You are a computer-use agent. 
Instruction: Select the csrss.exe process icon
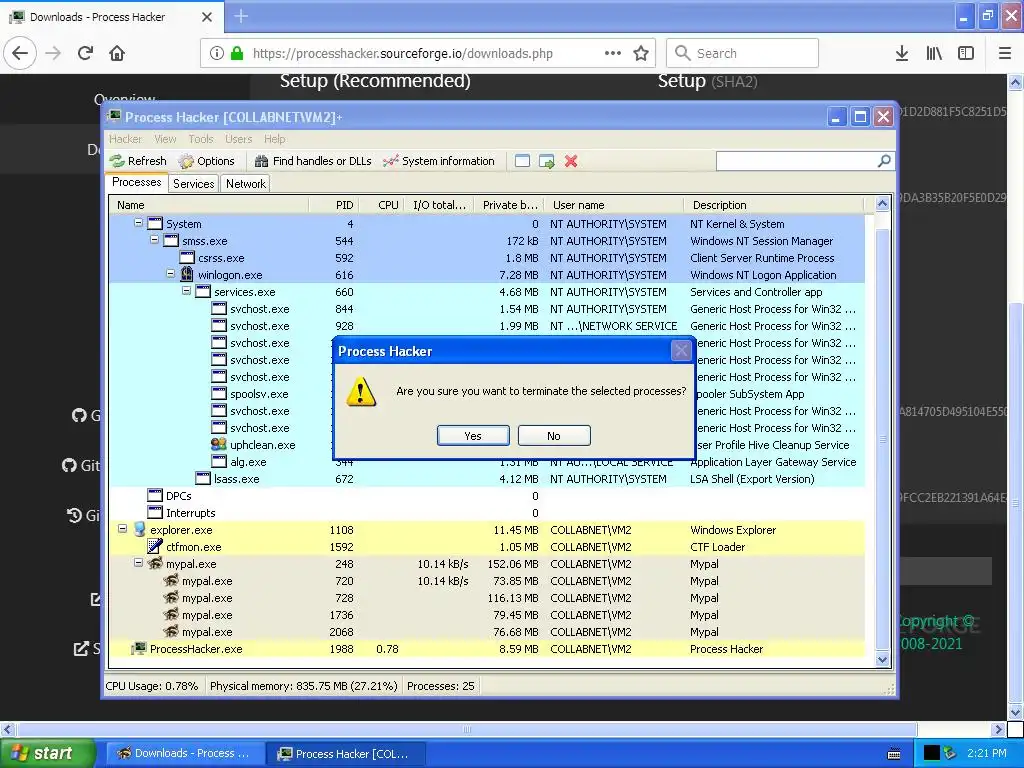187,258
